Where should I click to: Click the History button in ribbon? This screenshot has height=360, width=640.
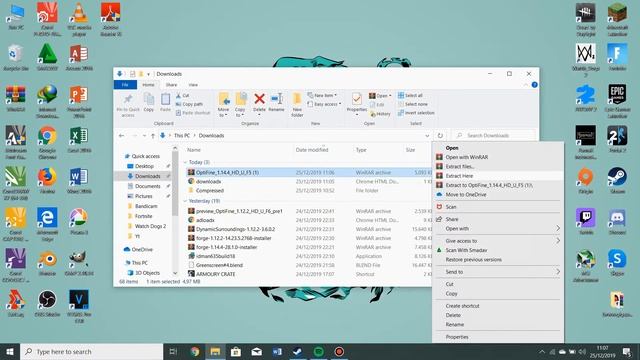tap(380, 114)
